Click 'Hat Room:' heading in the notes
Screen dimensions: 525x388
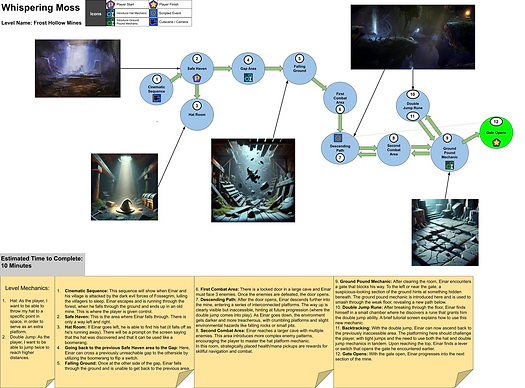[75, 327]
